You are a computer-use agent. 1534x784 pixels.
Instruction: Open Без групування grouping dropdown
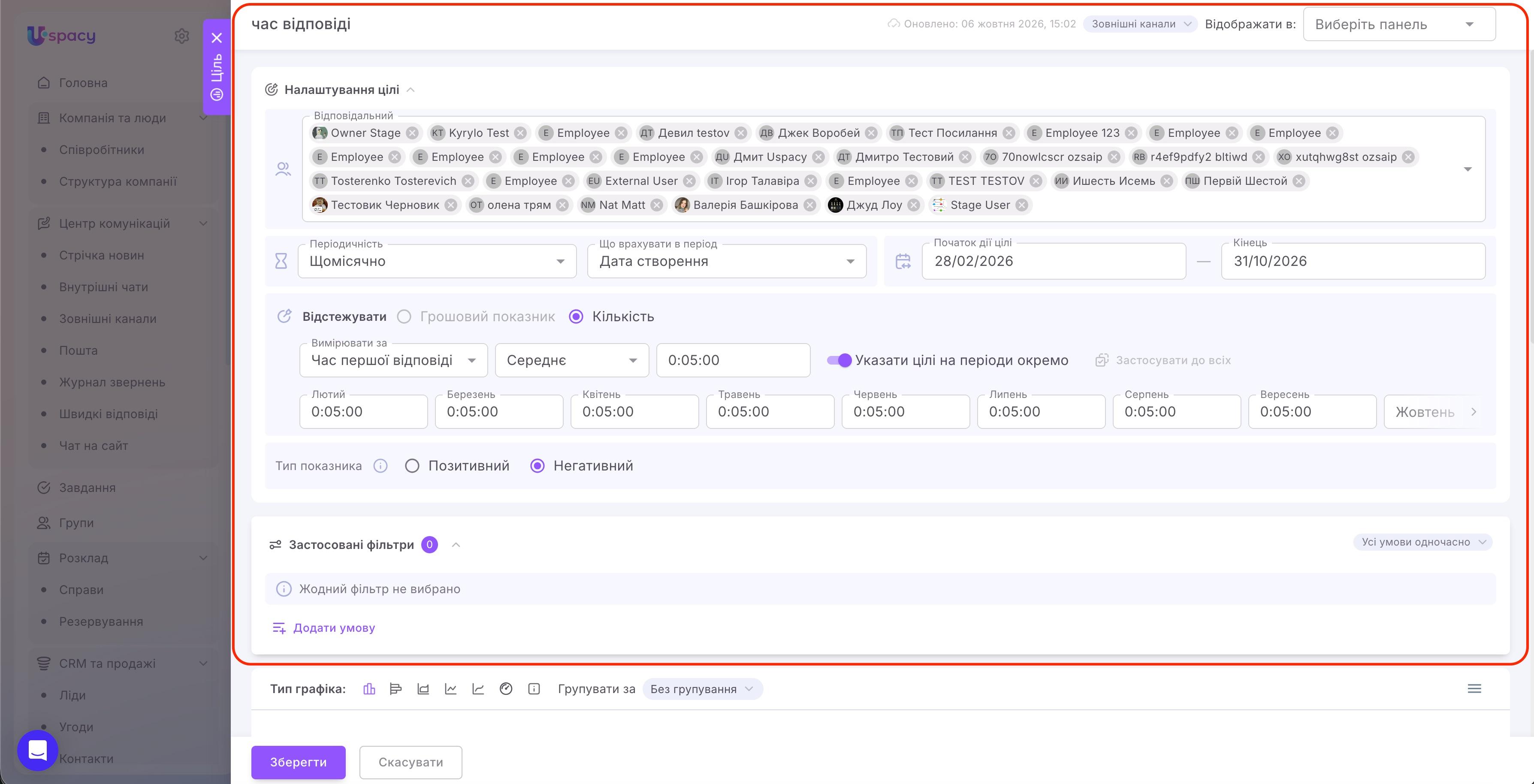point(702,689)
